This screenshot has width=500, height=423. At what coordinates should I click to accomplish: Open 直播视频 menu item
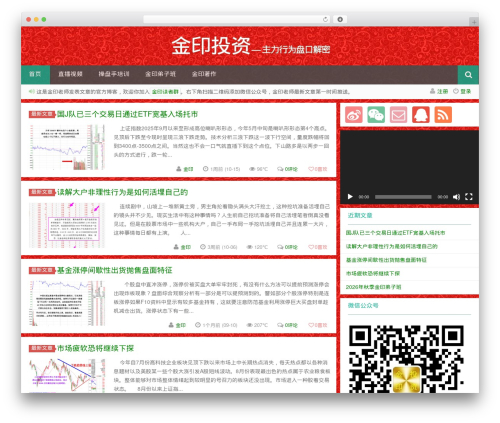(x=70, y=74)
